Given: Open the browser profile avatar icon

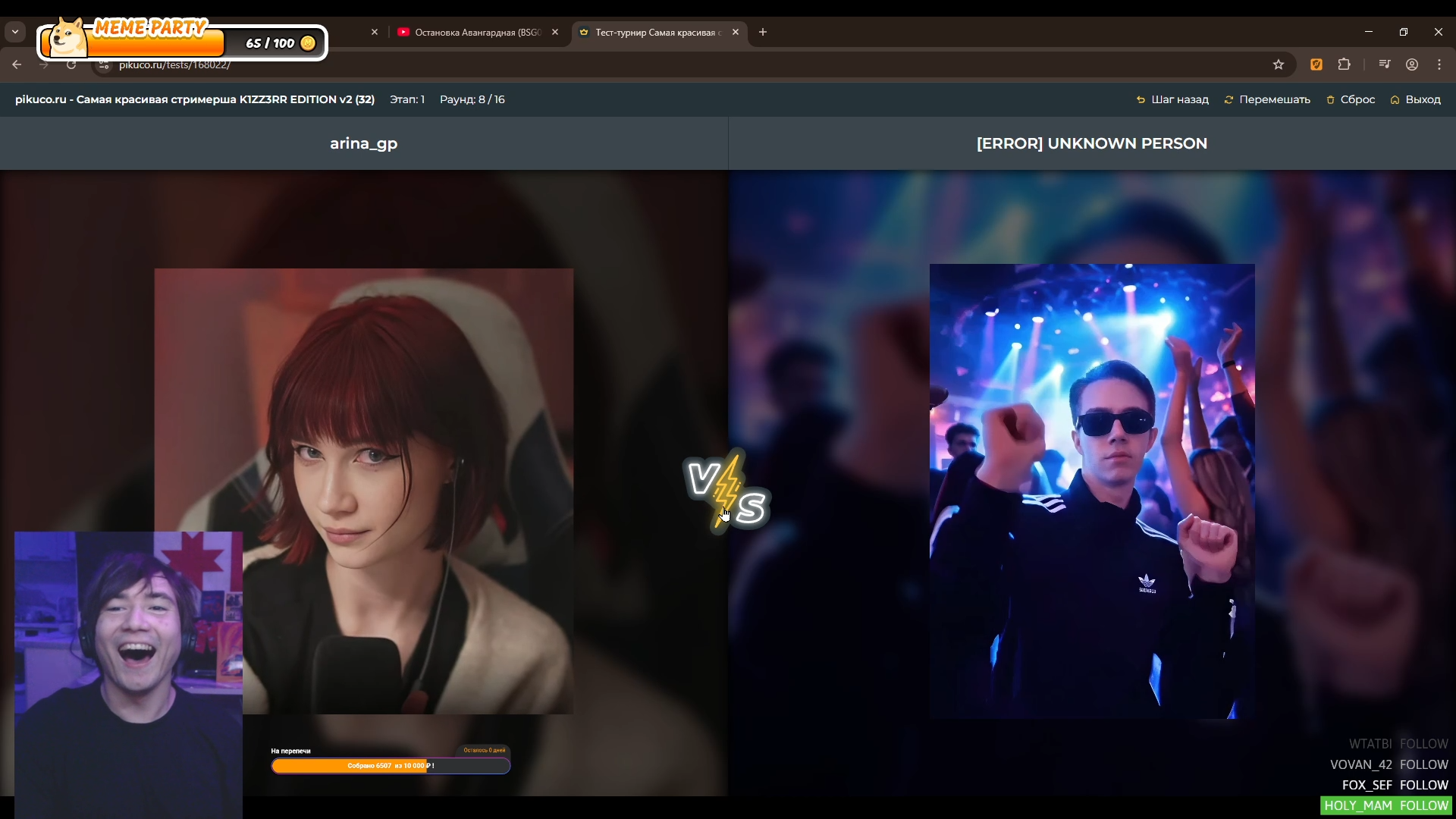Looking at the screenshot, I should 1412,64.
